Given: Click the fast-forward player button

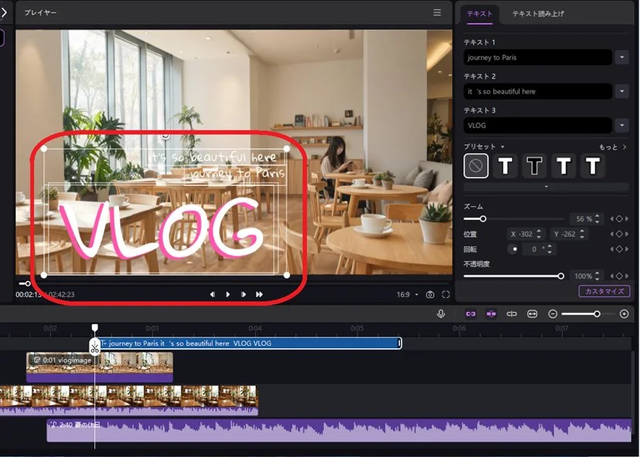Looking at the screenshot, I should pyautogui.click(x=259, y=295).
